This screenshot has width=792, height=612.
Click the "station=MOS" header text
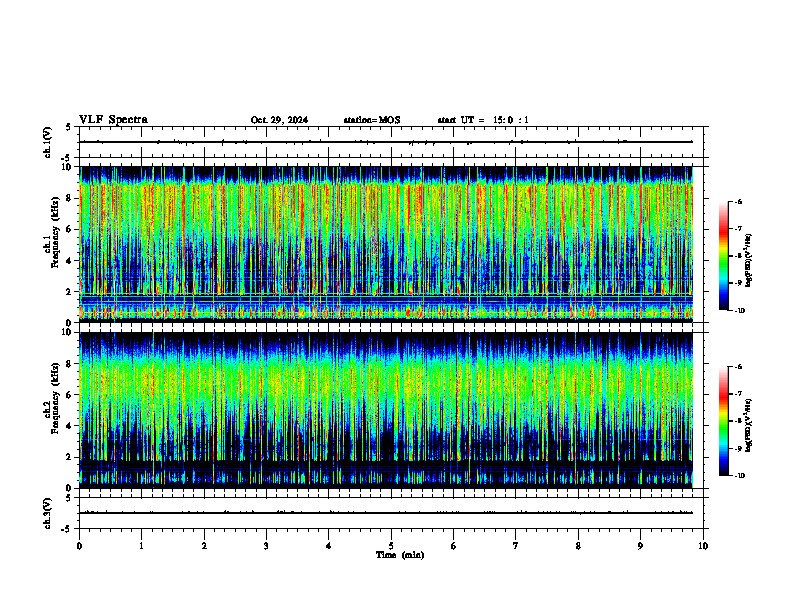pyautogui.click(x=372, y=120)
